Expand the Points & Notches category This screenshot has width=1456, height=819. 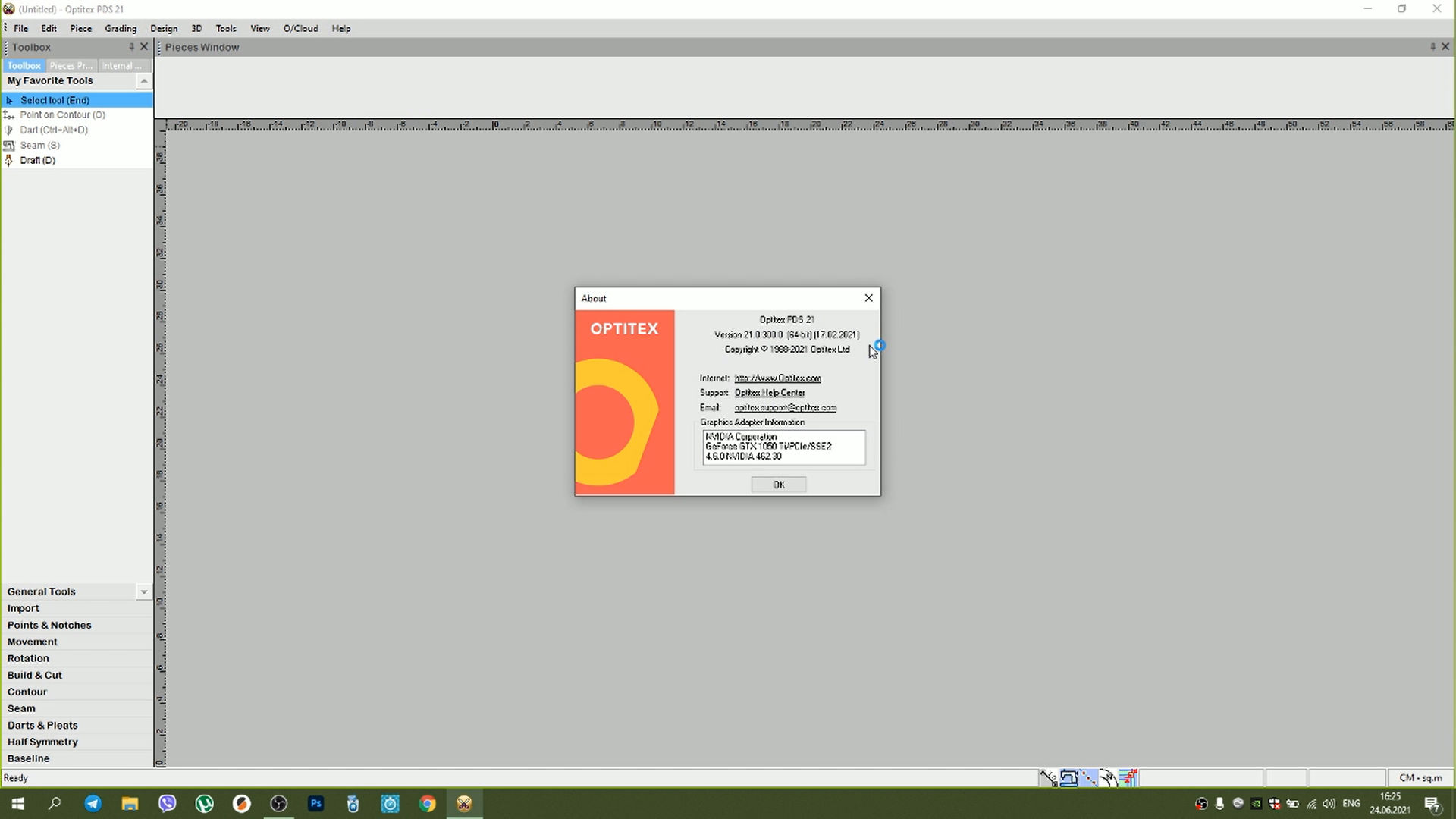[x=49, y=625]
